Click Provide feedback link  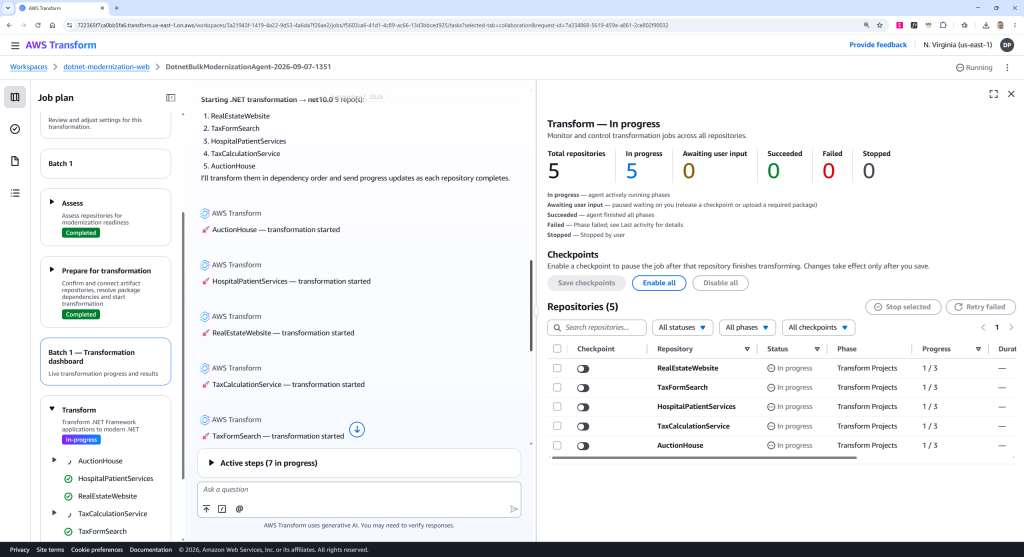(x=878, y=45)
